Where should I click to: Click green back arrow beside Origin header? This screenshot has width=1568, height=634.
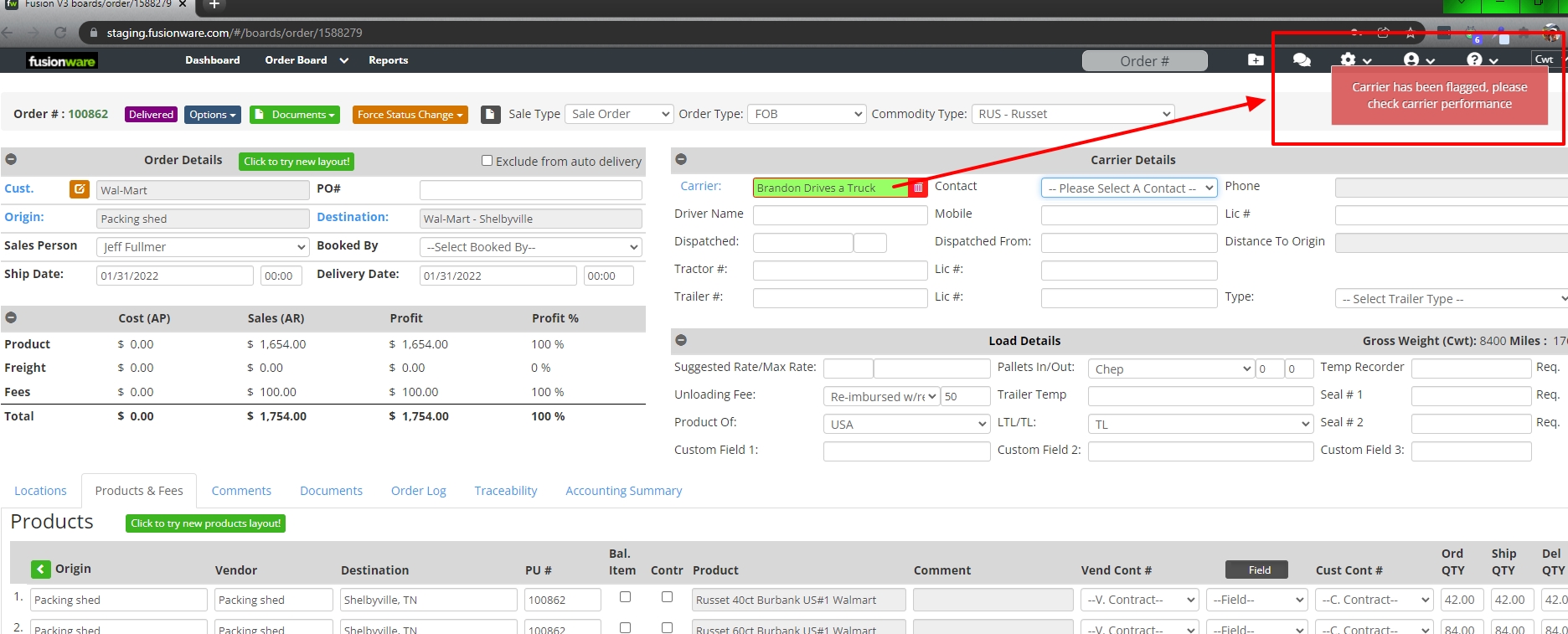41,570
